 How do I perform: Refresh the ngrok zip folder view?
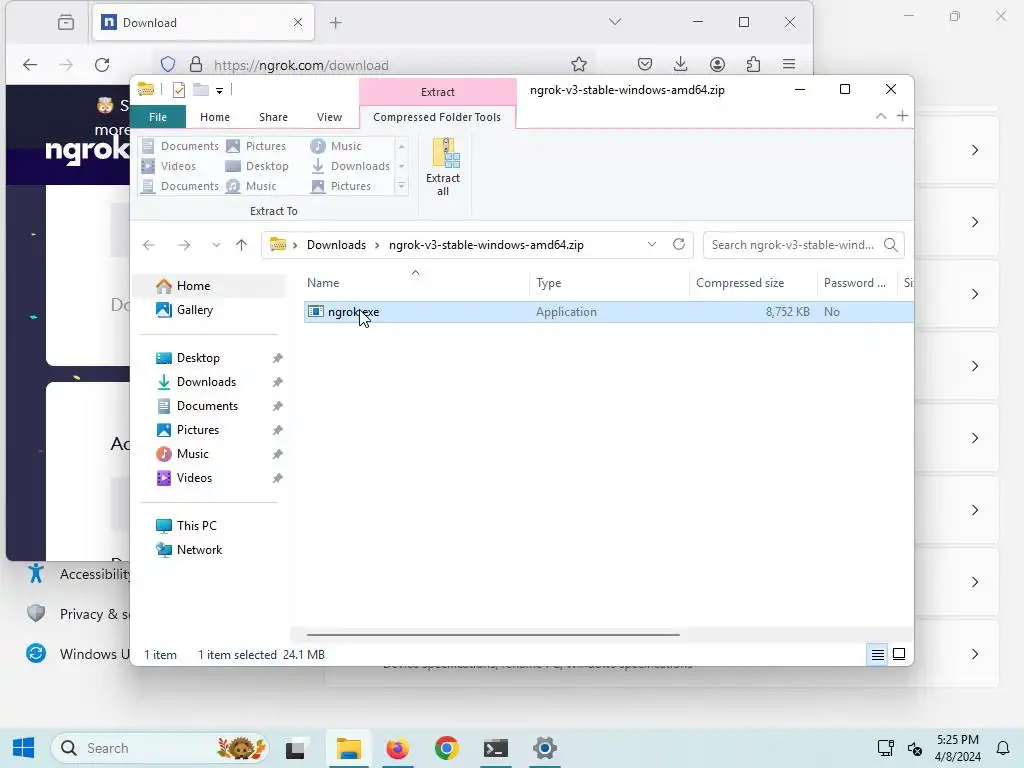click(679, 244)
